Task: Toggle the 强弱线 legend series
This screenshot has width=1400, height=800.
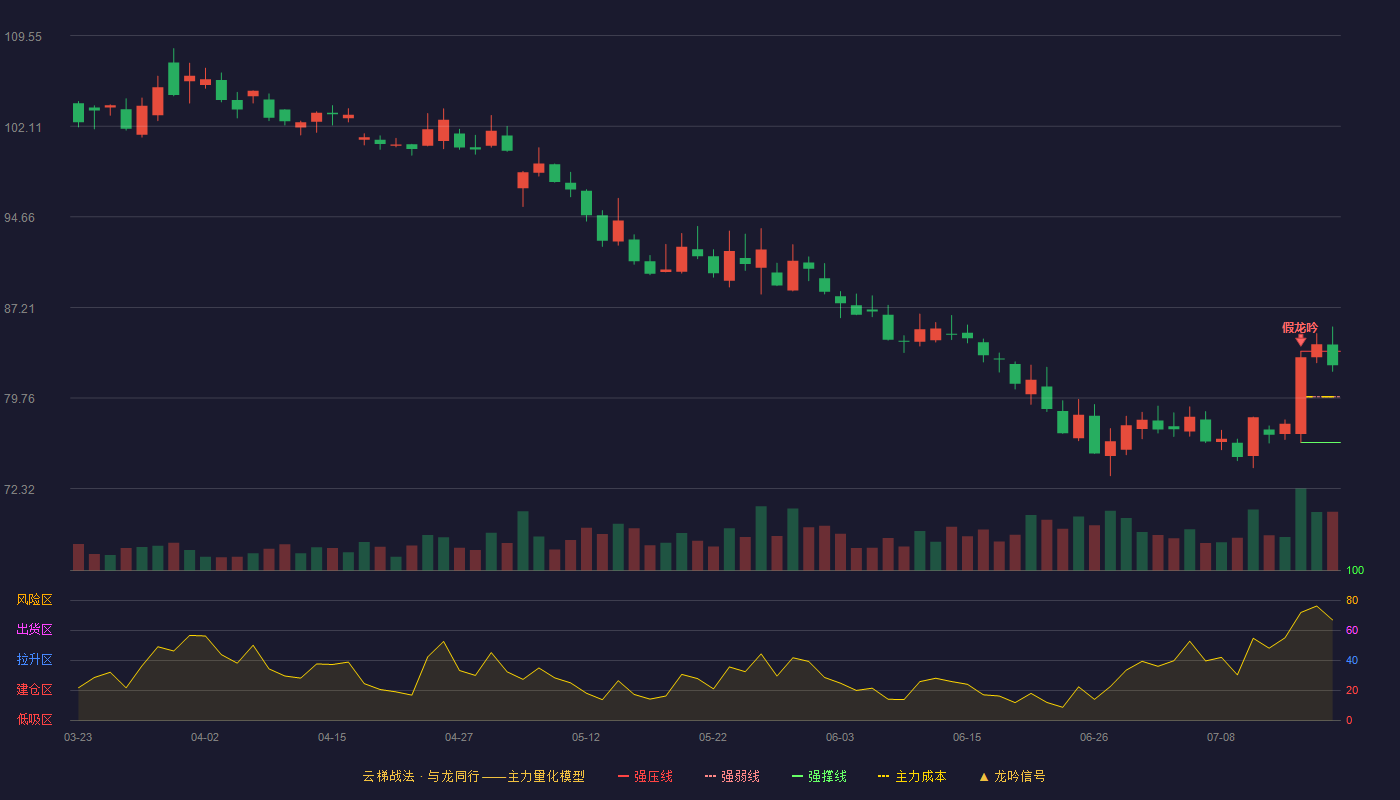Action: (x=733, y=776)
